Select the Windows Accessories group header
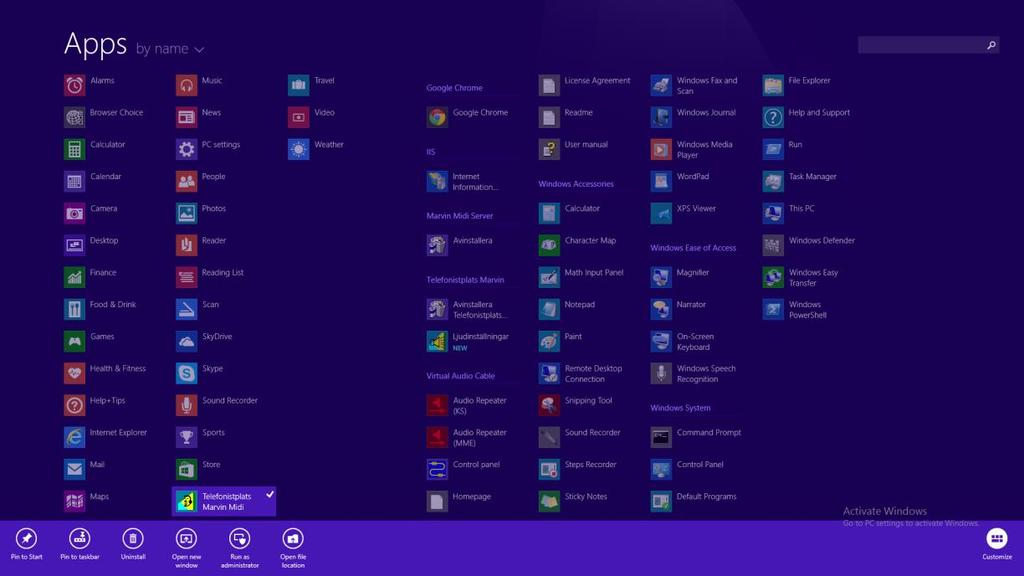The height and width of the screenshot is (576, 1024). 576,184
